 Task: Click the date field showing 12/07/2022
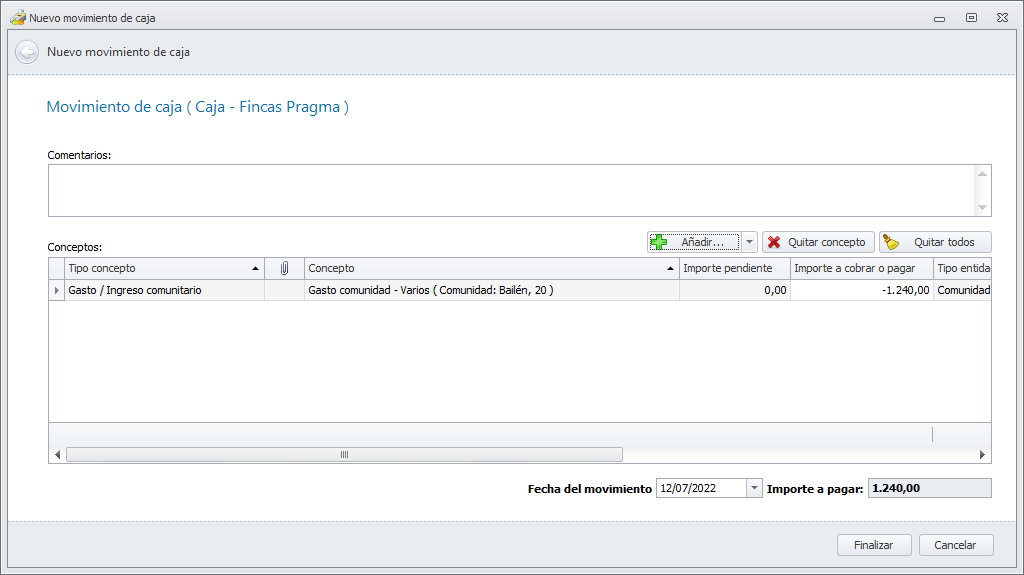pyautogui.click(x=701, y=488)
